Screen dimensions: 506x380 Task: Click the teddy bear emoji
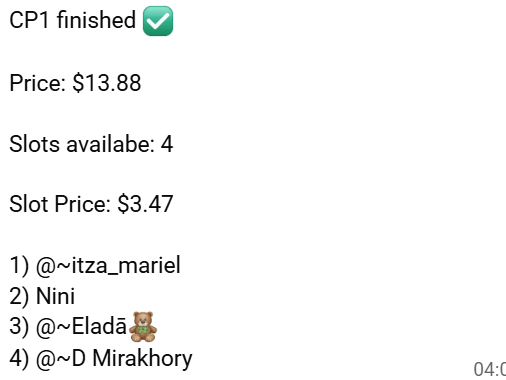(143, 327)
